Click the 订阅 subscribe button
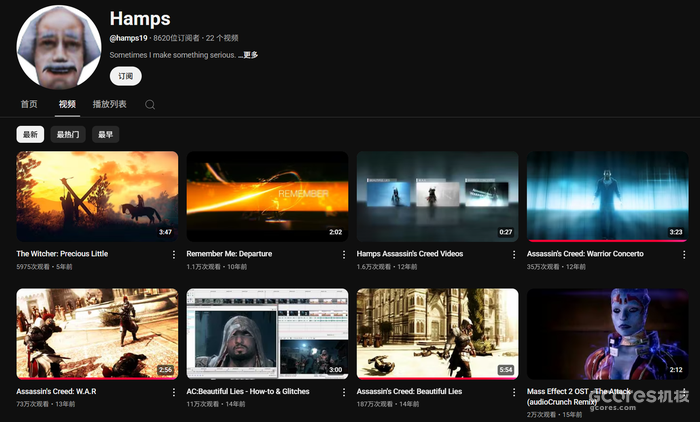 click(x=125, y=76)
